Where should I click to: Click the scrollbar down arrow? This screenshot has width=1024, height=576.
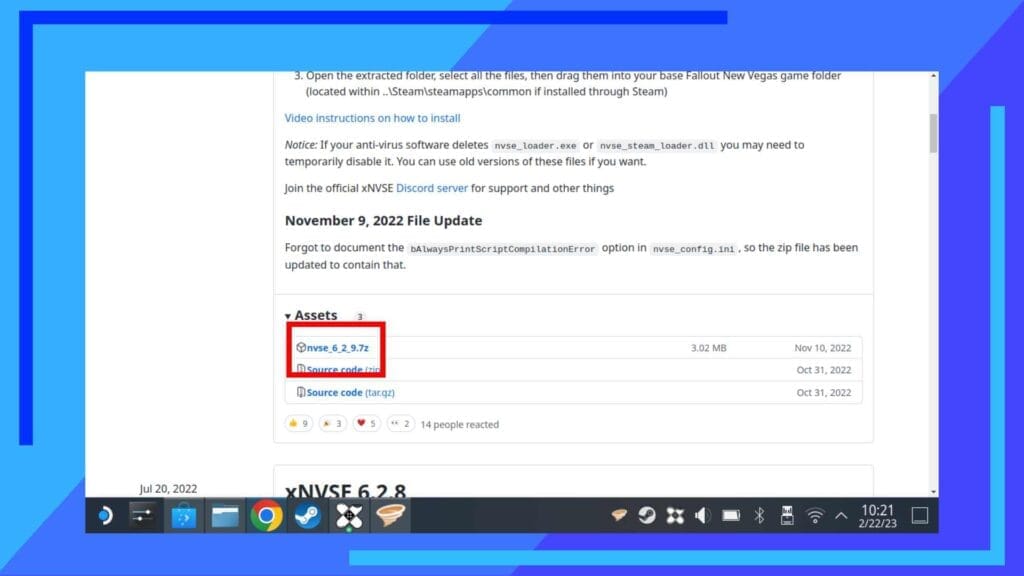(x=933, y=492)
